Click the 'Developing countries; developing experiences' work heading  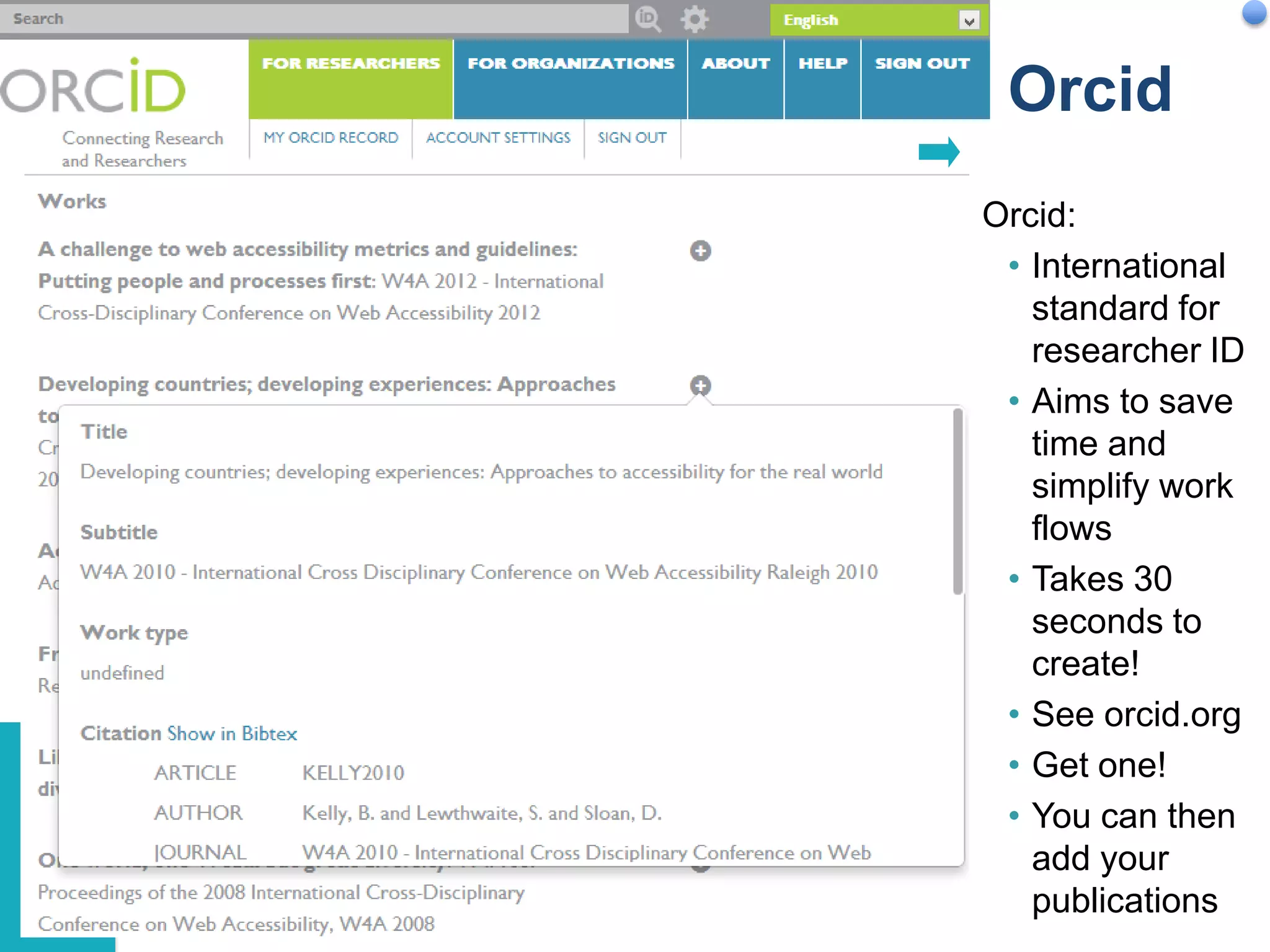327,384
